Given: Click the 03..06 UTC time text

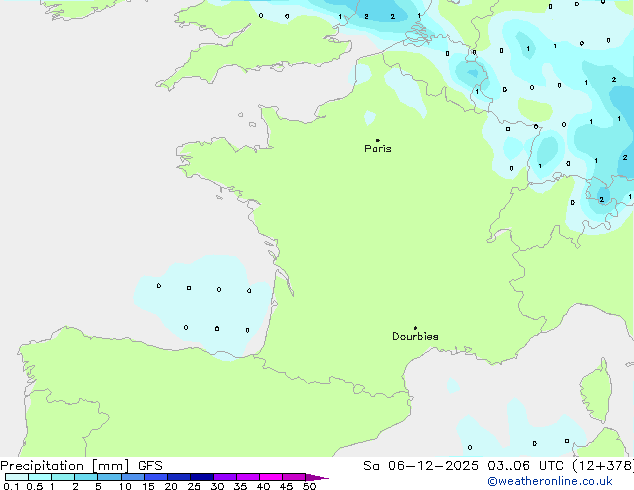Looking at the screenshot, I should tap(525, 466).
